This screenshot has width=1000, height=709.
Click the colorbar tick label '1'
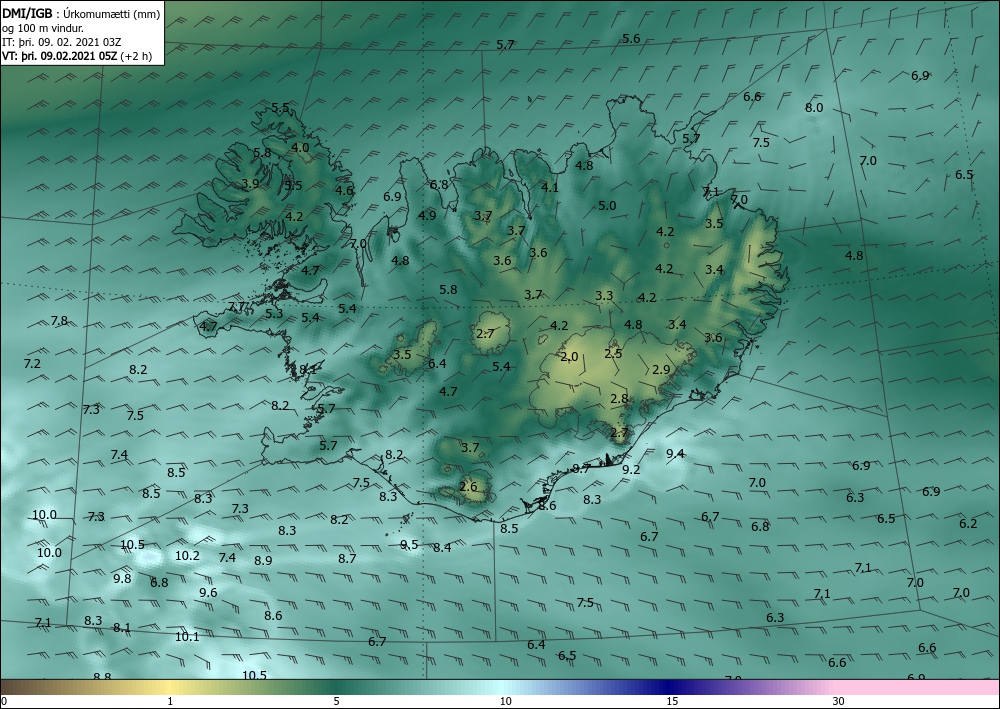[x=170, y=701]
